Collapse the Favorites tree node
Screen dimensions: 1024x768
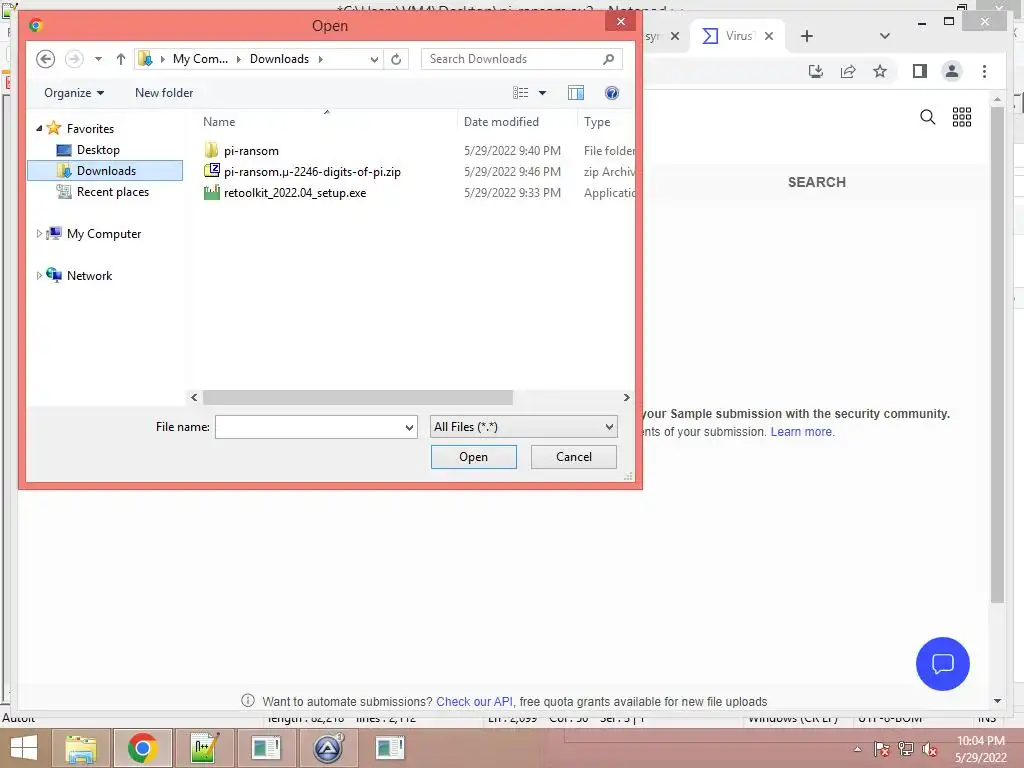tap(39, 129)
